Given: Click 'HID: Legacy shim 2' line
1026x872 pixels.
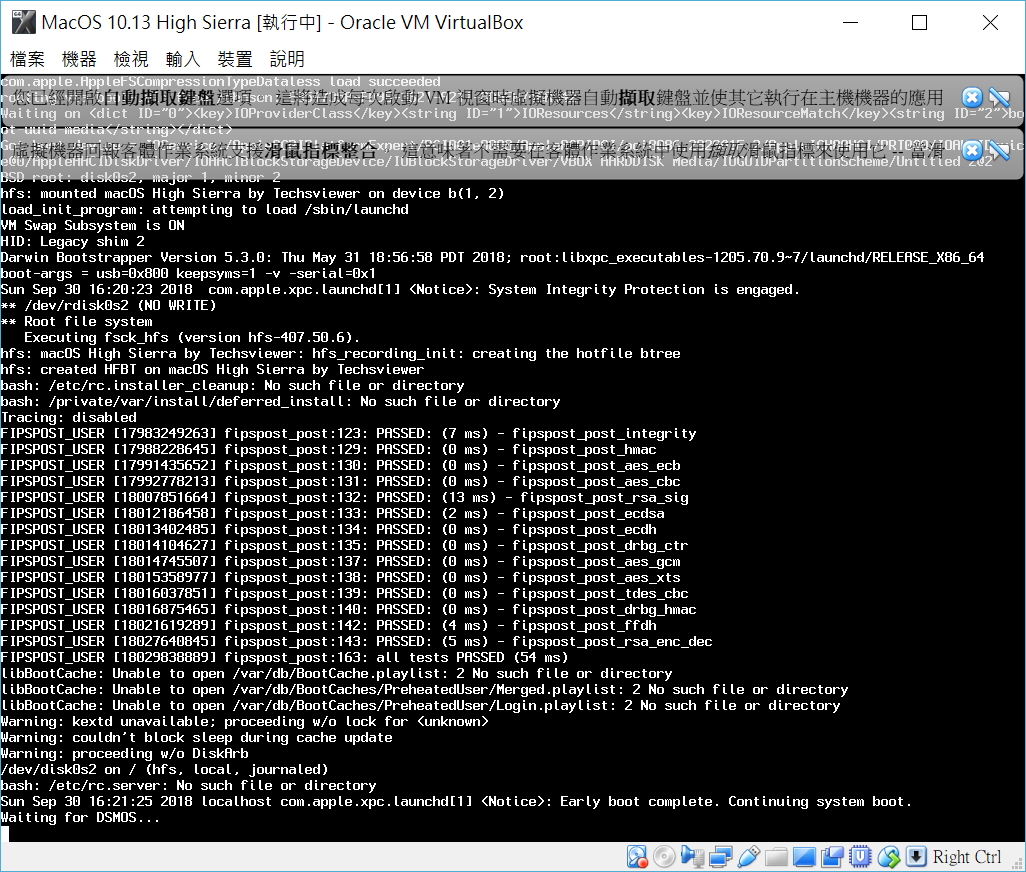Looking at the screenshot, I should tap(73, 241).
